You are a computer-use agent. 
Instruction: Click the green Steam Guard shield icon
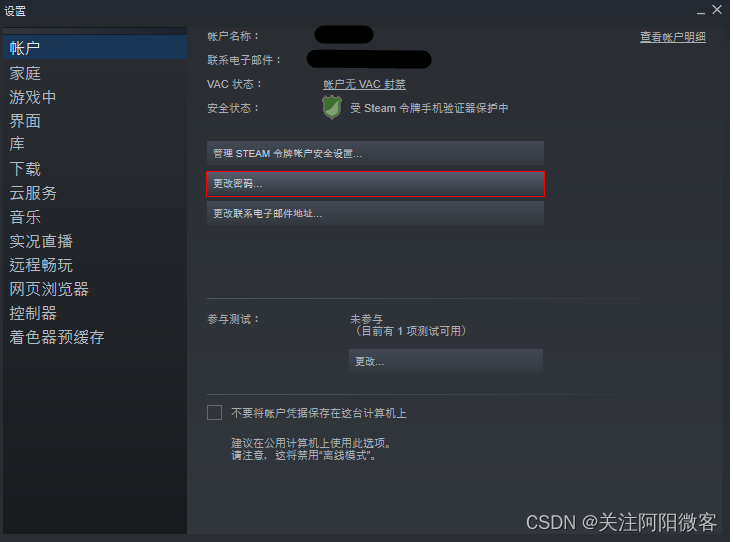[331, 107]
